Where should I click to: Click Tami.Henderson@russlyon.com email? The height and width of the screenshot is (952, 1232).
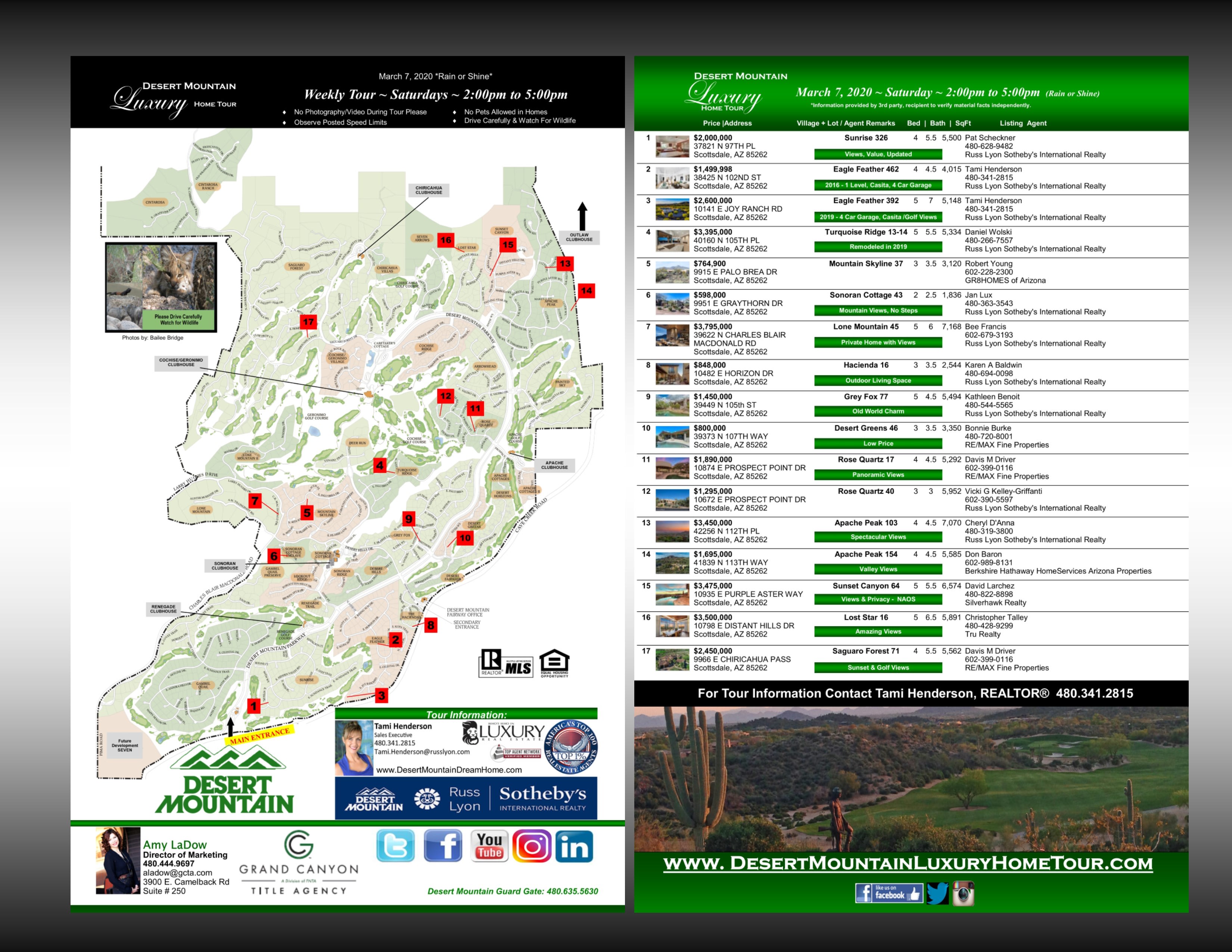421,752
